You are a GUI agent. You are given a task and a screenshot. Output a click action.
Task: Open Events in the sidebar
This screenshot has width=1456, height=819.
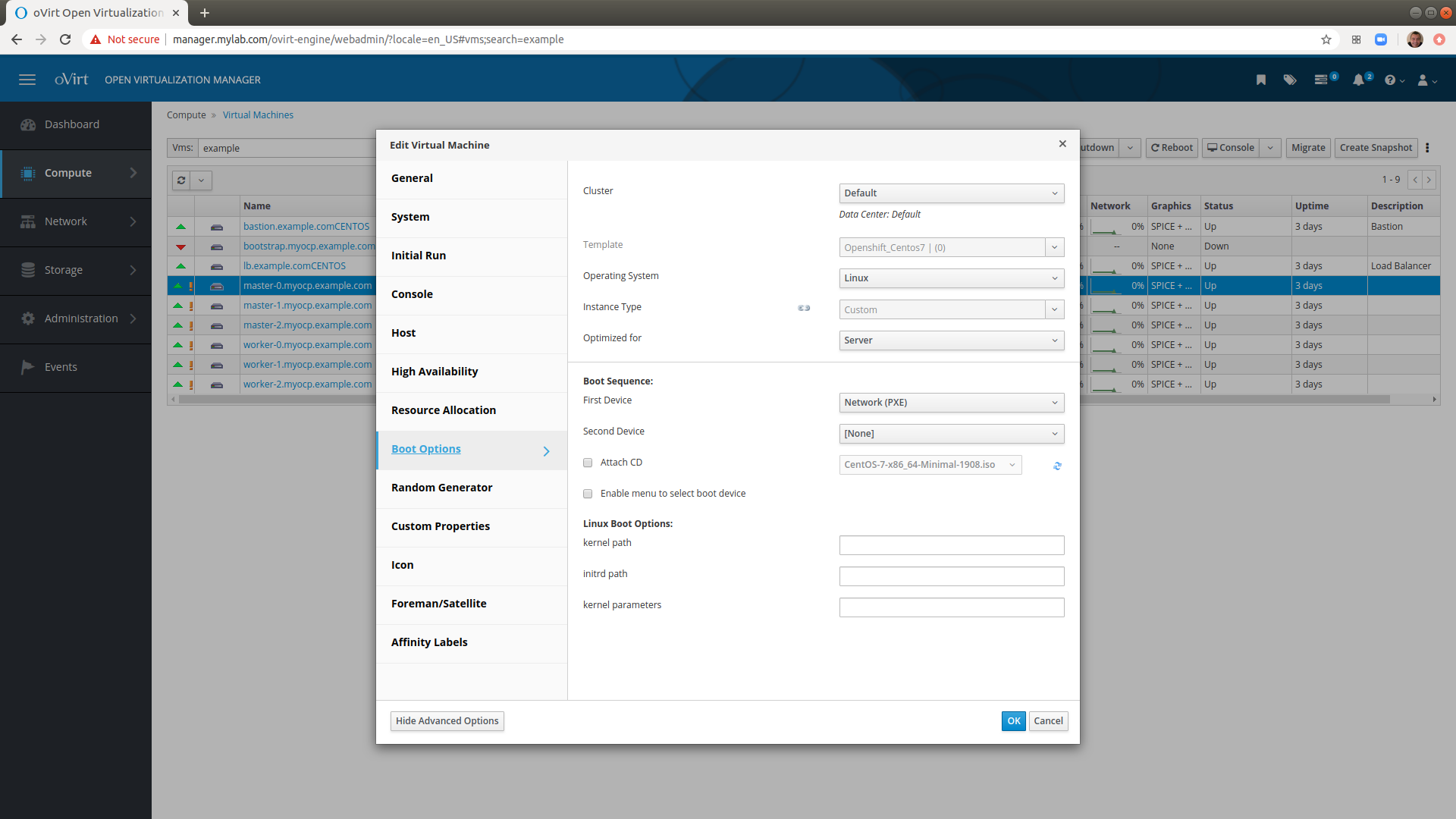click(76, 368)
